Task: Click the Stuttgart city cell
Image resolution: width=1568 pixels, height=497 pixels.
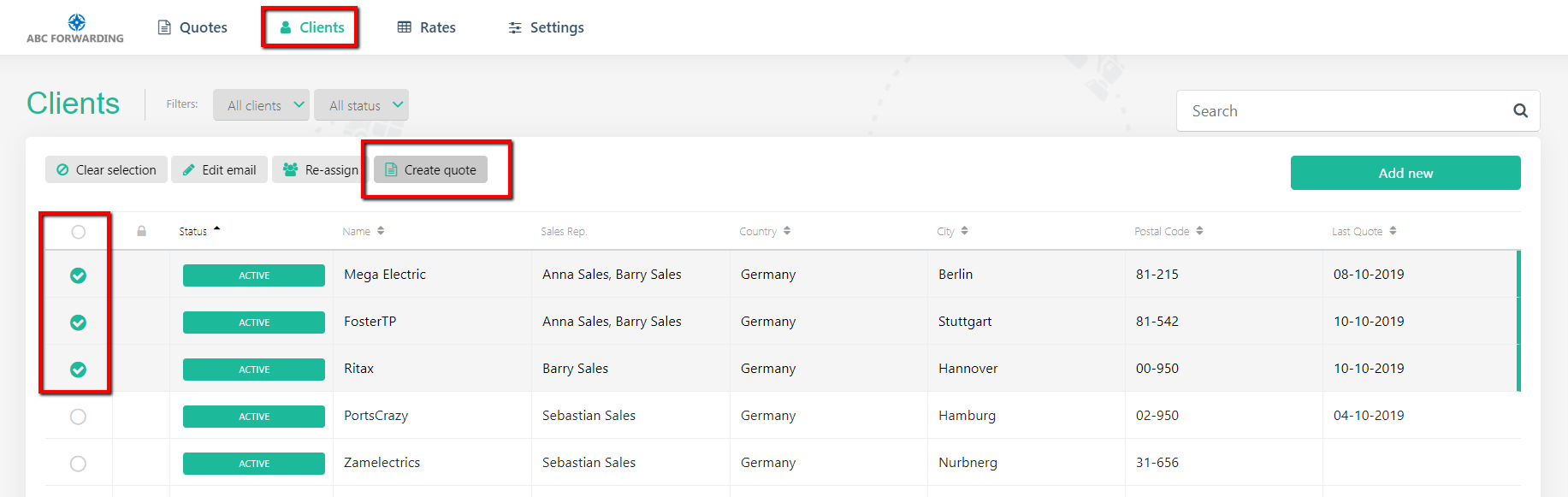Action: coord(965,322)
